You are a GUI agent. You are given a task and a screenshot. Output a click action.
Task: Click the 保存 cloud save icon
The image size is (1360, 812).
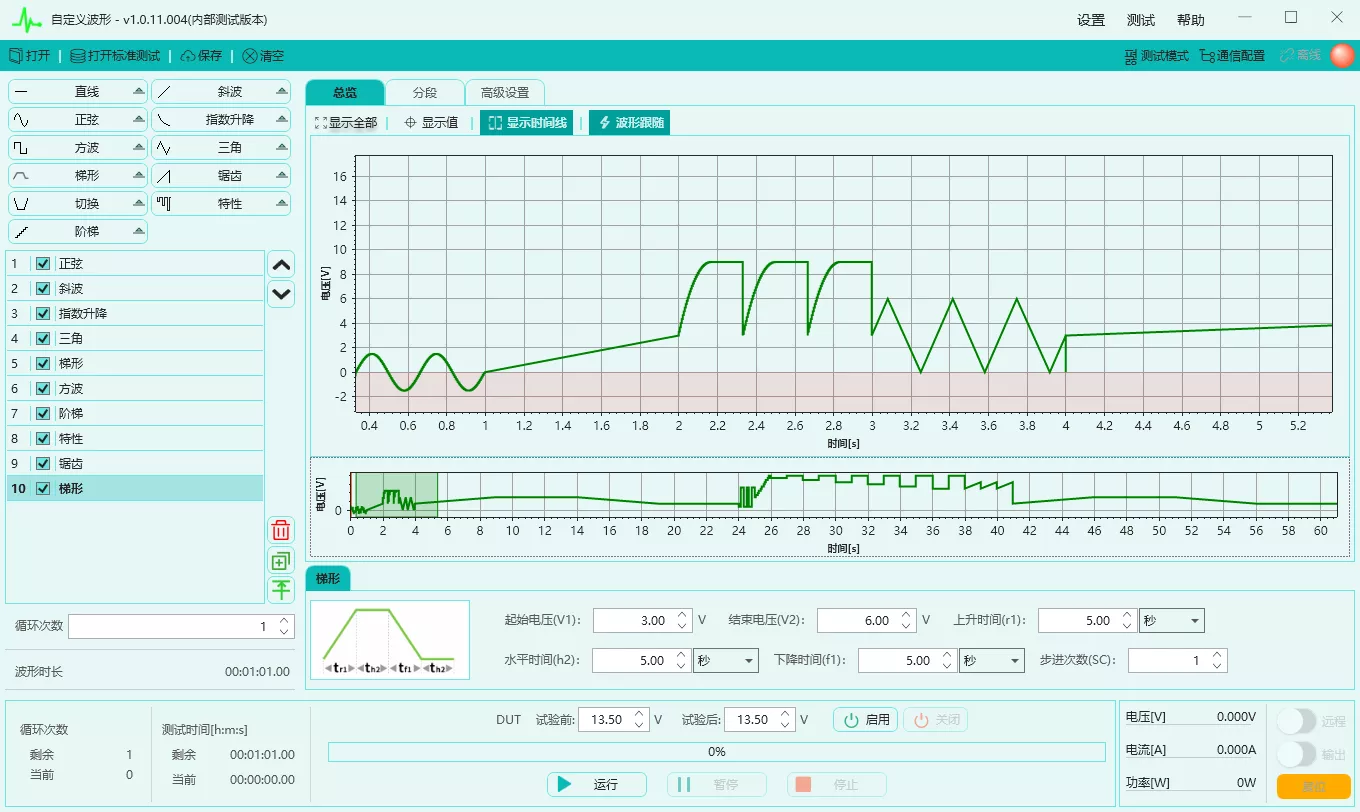pyautogui.click(x=189, y=56)
